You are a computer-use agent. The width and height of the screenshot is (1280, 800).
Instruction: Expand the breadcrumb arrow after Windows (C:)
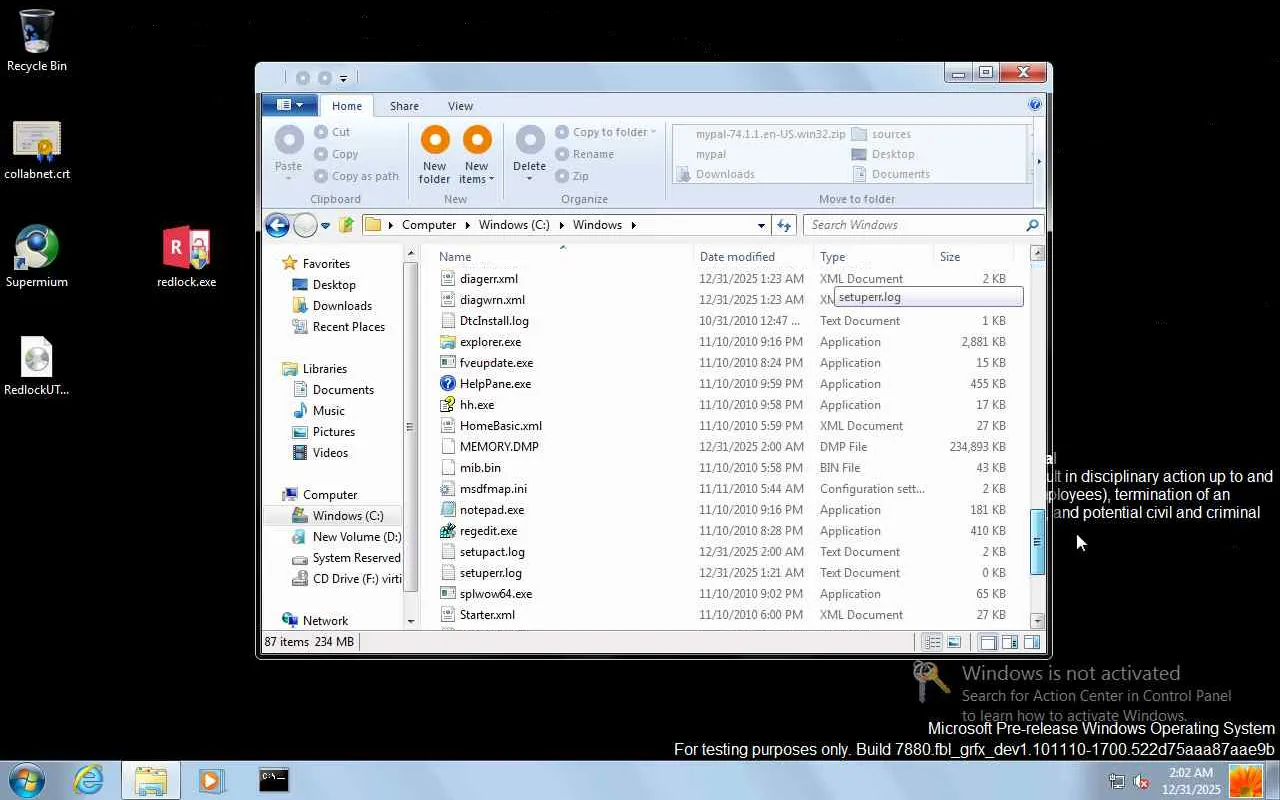point(560,225)
